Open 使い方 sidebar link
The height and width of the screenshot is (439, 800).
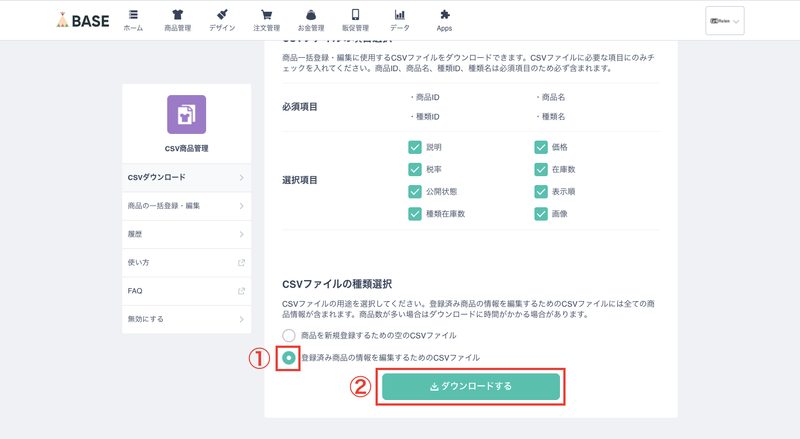coord(187,262)
